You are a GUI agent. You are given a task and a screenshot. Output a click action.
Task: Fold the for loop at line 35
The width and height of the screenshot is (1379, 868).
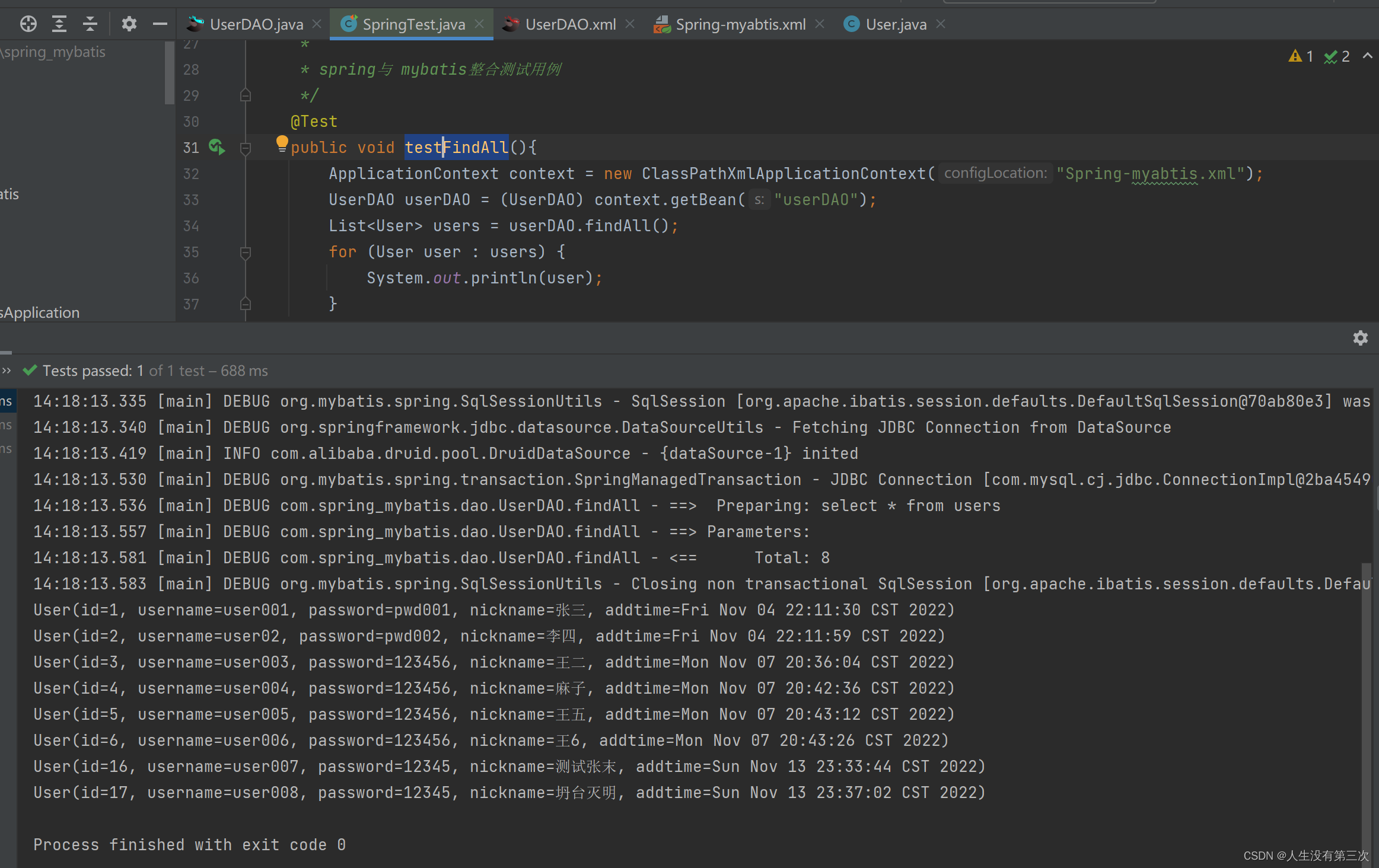pos(245,252)
